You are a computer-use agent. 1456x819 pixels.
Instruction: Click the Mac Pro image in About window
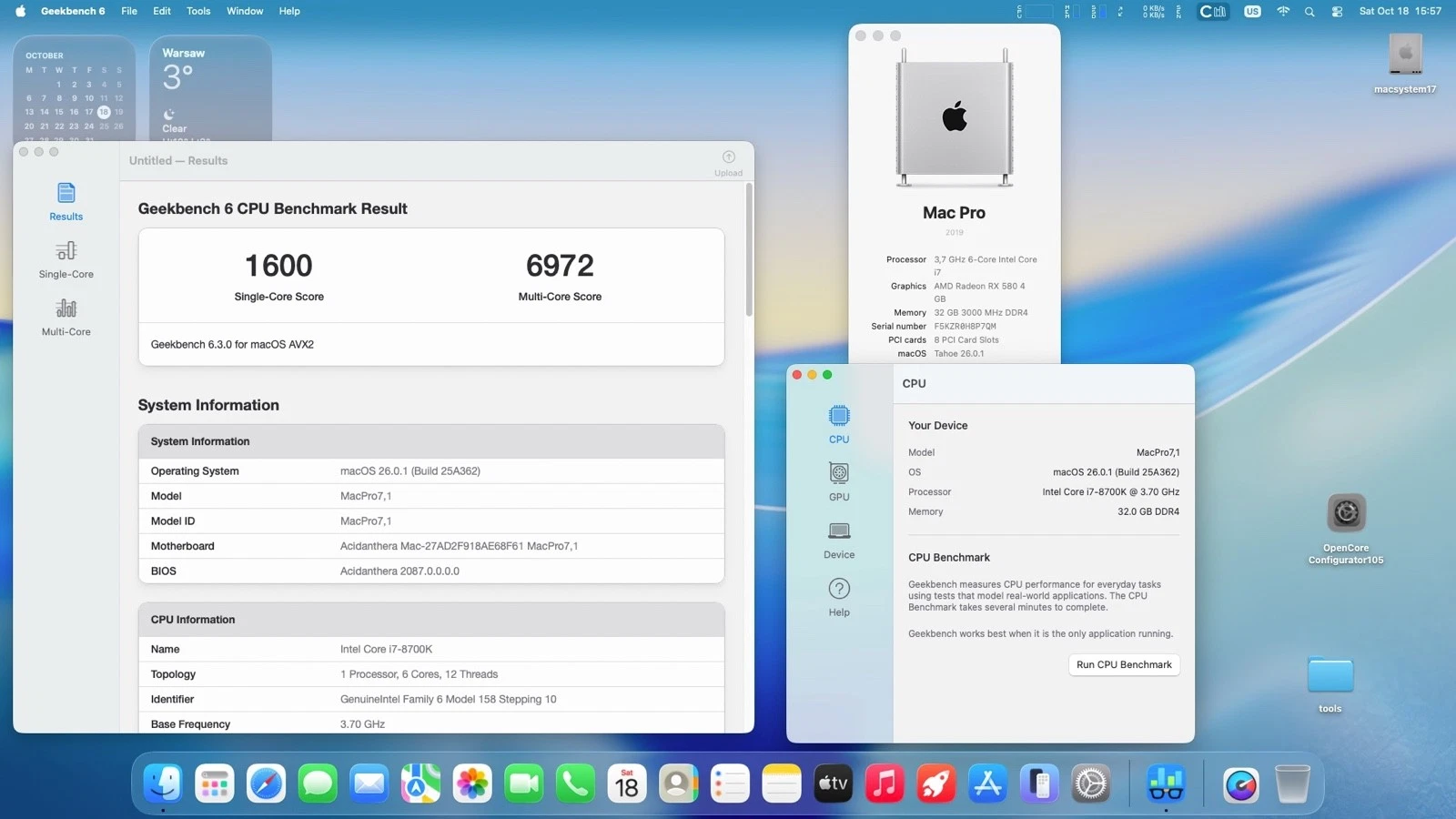[x=955, y=117]
